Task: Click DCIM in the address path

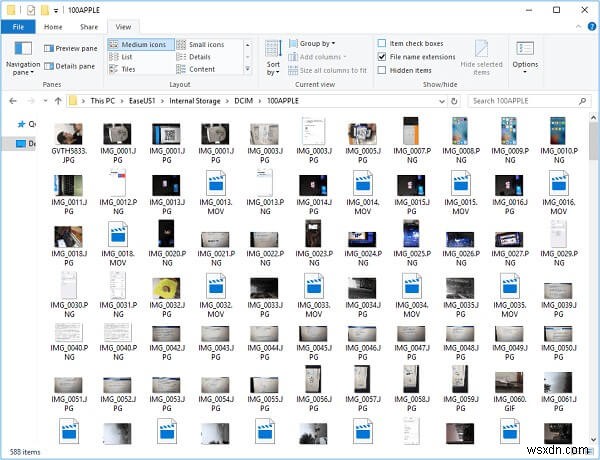Action: pos(244,101)
